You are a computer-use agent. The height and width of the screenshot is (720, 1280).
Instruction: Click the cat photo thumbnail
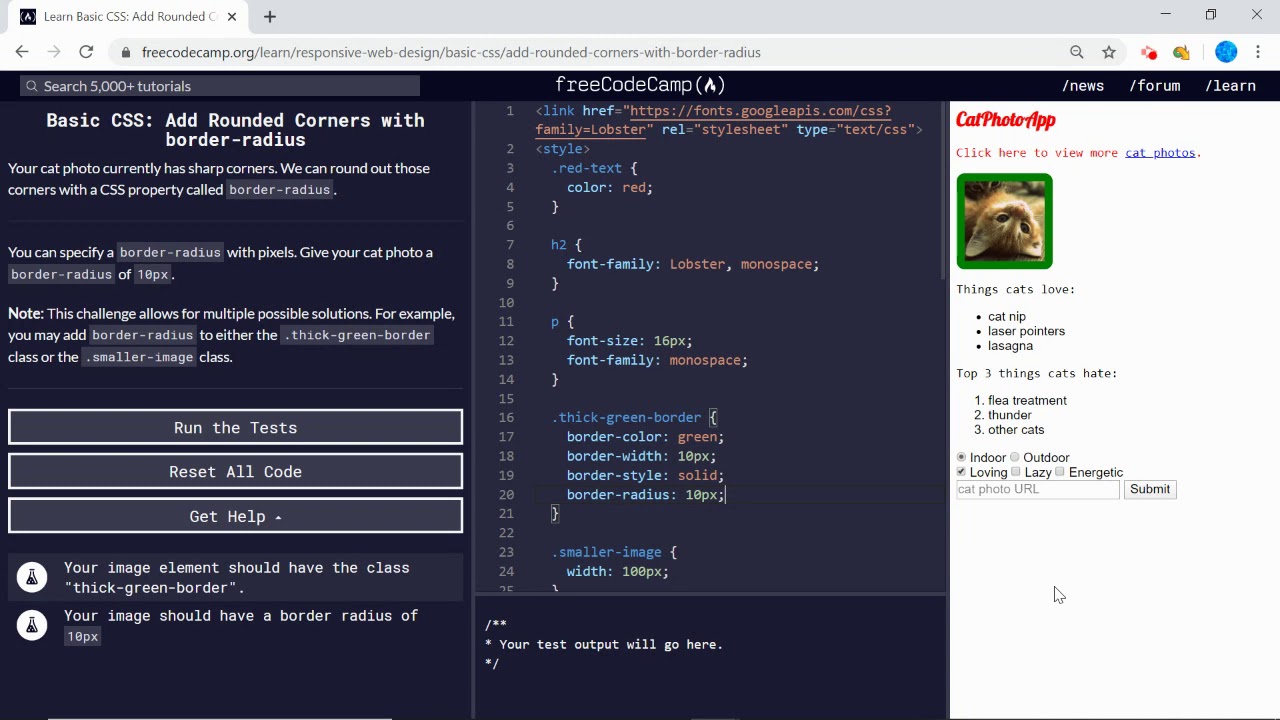click(x=1004, y=221)
